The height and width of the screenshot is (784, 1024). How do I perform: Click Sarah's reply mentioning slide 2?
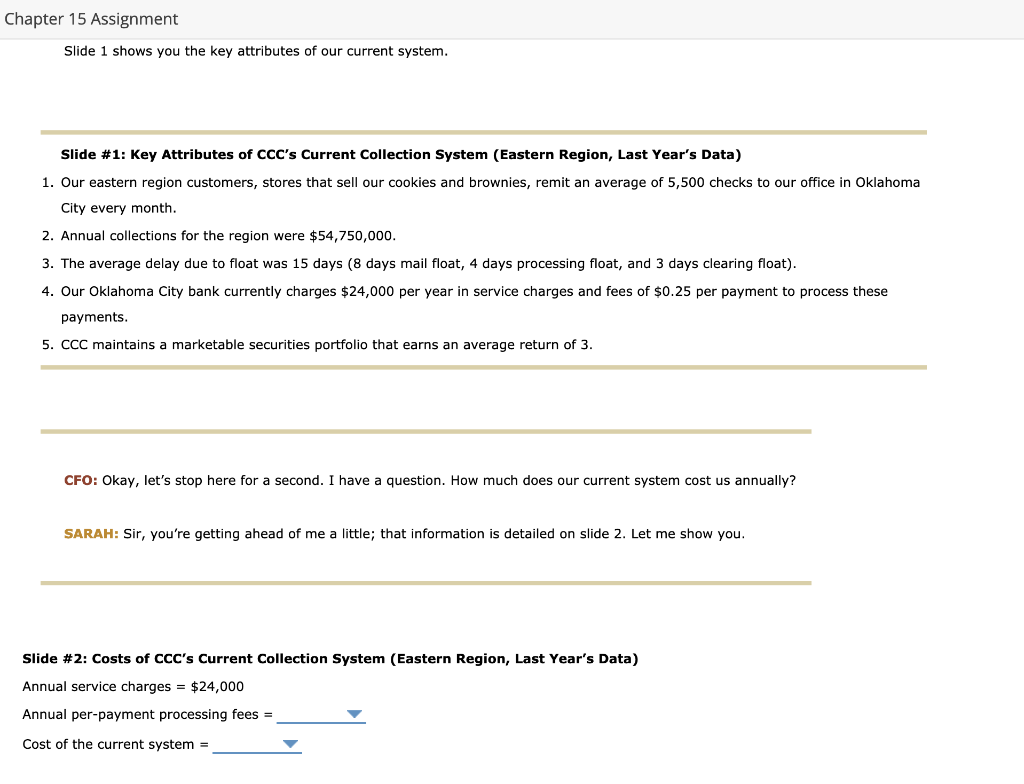[434, 534]
